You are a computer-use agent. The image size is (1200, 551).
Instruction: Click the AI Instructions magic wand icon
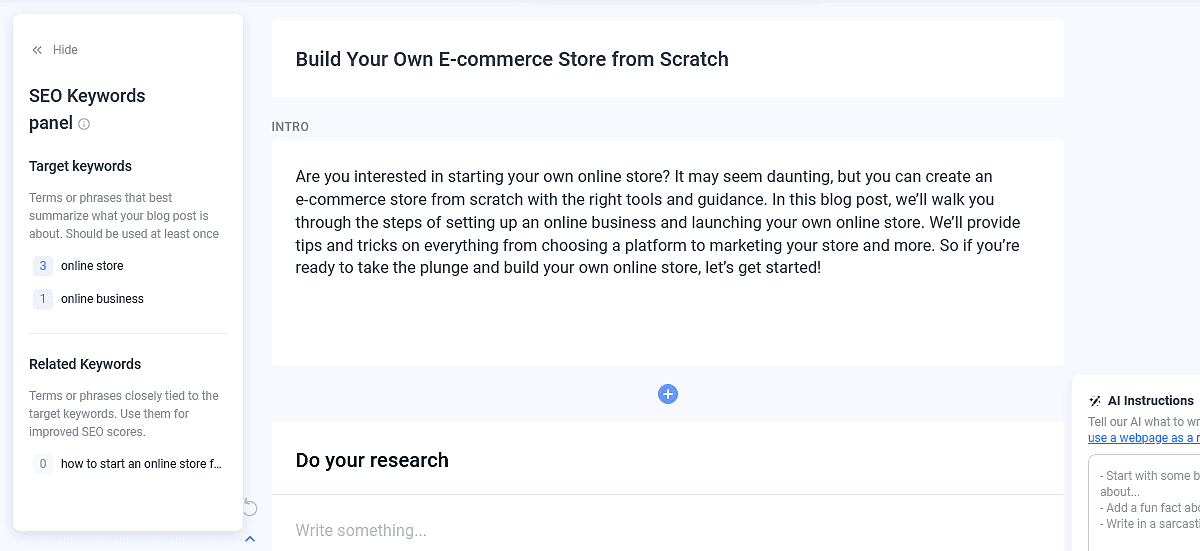1096,401
